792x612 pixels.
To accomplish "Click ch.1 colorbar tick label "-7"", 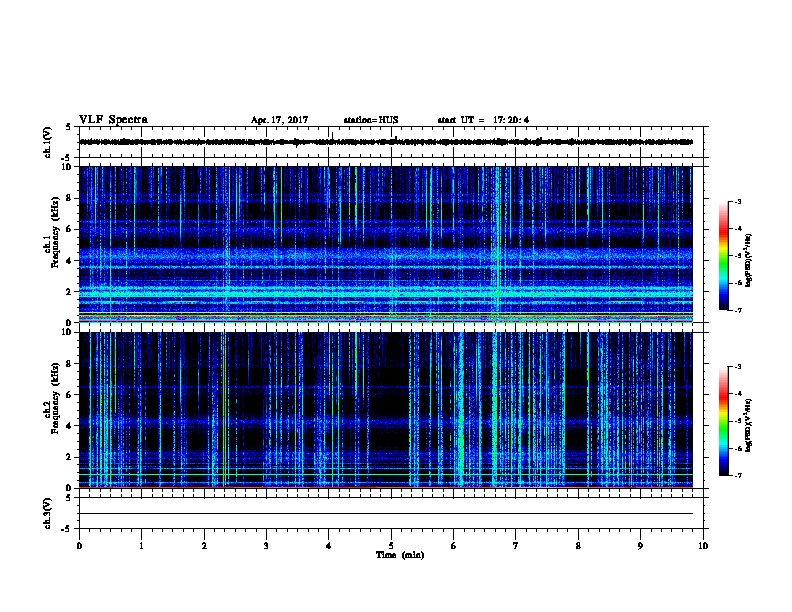I will [x=737, y=310].
